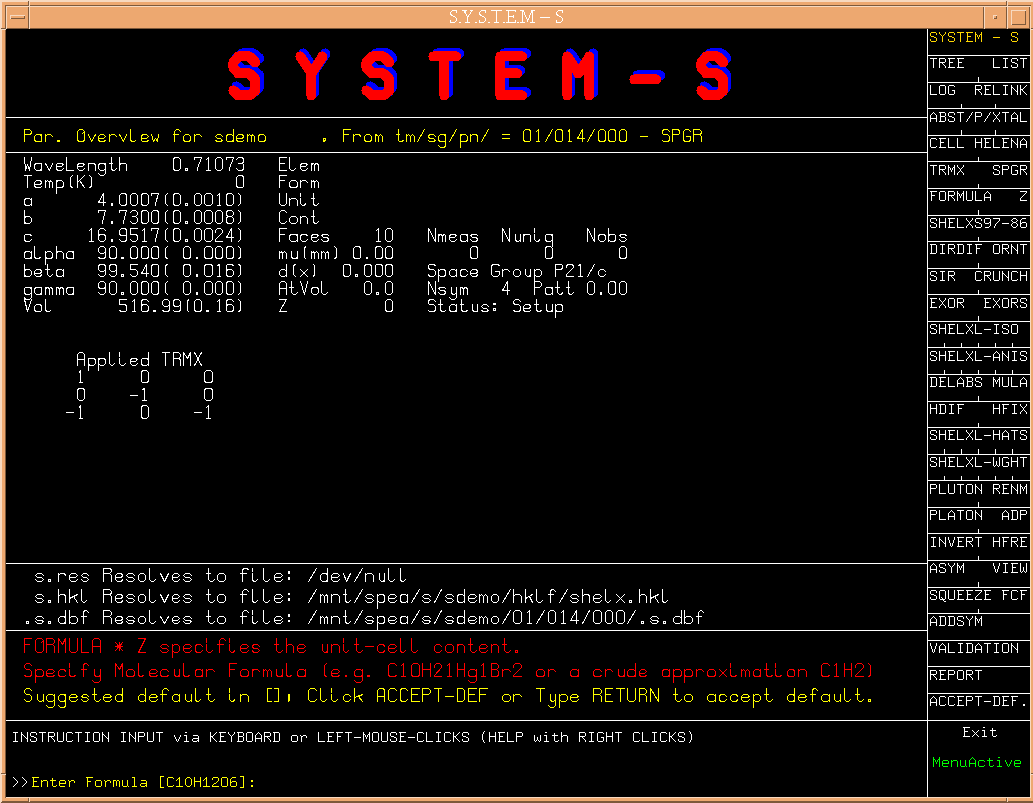This screenshot has height=803, width=1033.
Task: Run ADDSYM from the menu
Action: click(956, 622)
